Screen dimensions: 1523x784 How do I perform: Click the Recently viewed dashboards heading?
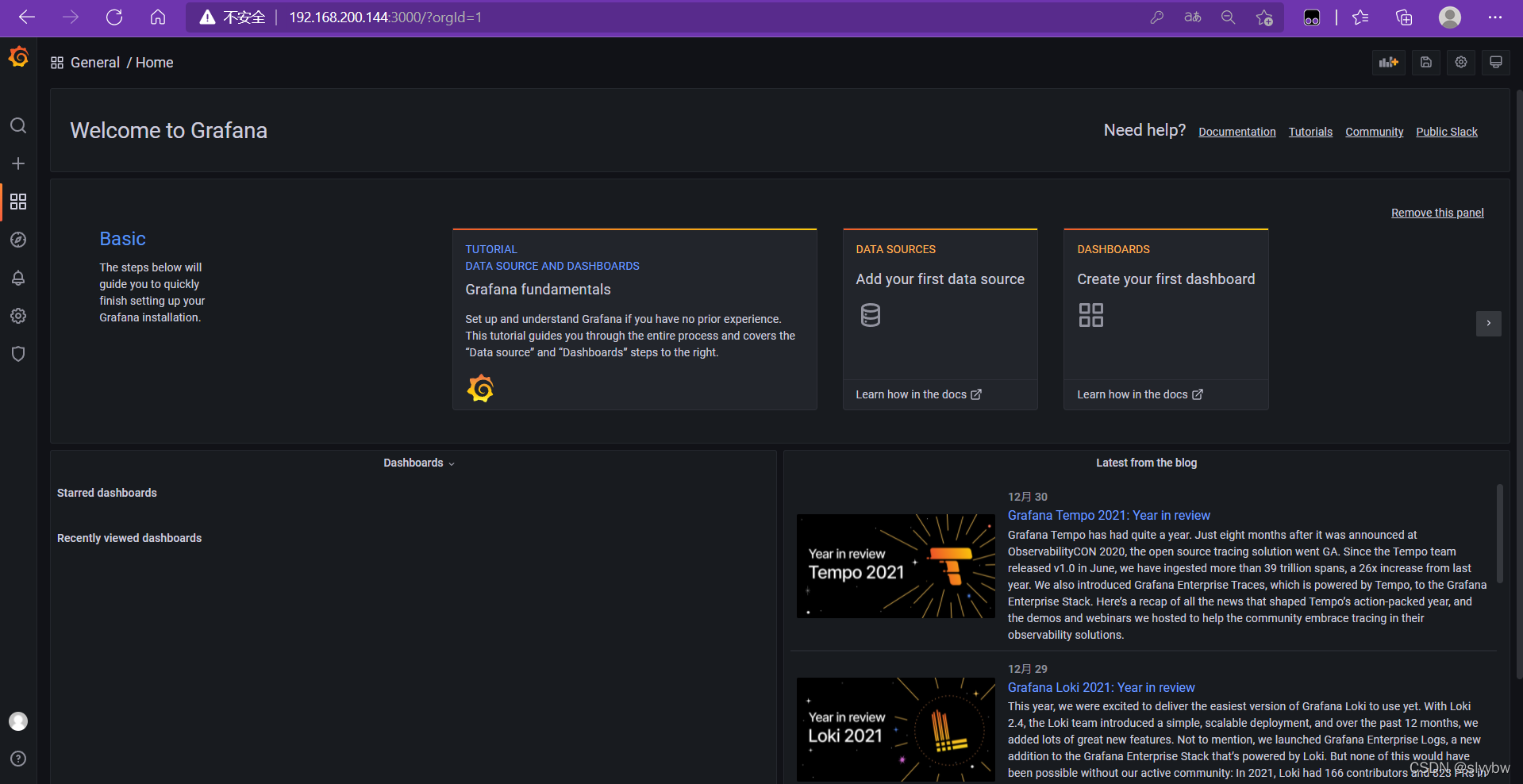129,538
